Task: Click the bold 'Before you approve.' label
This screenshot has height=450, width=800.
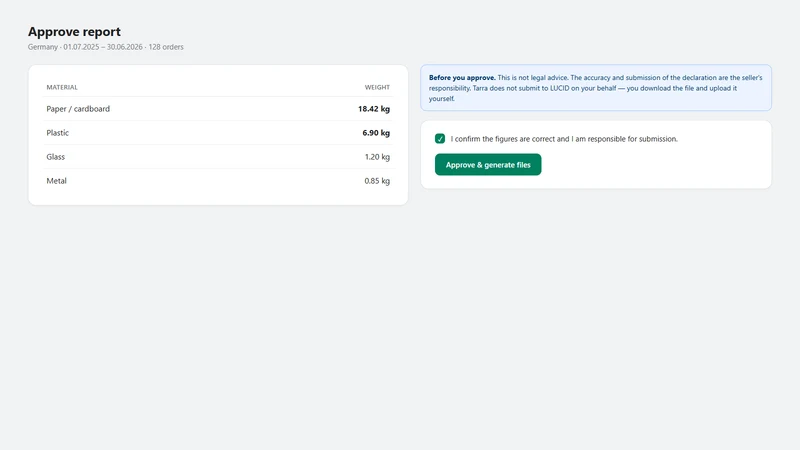Action: 462,78
